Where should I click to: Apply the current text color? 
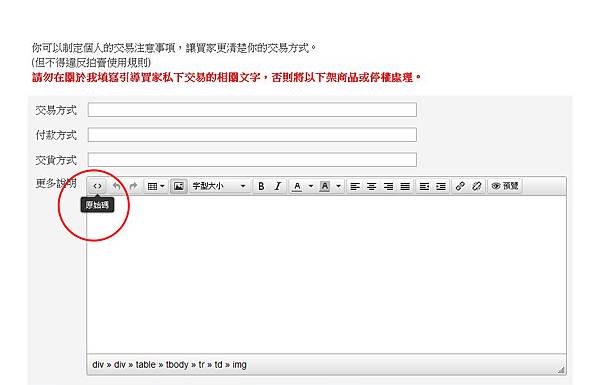point(297,186)
